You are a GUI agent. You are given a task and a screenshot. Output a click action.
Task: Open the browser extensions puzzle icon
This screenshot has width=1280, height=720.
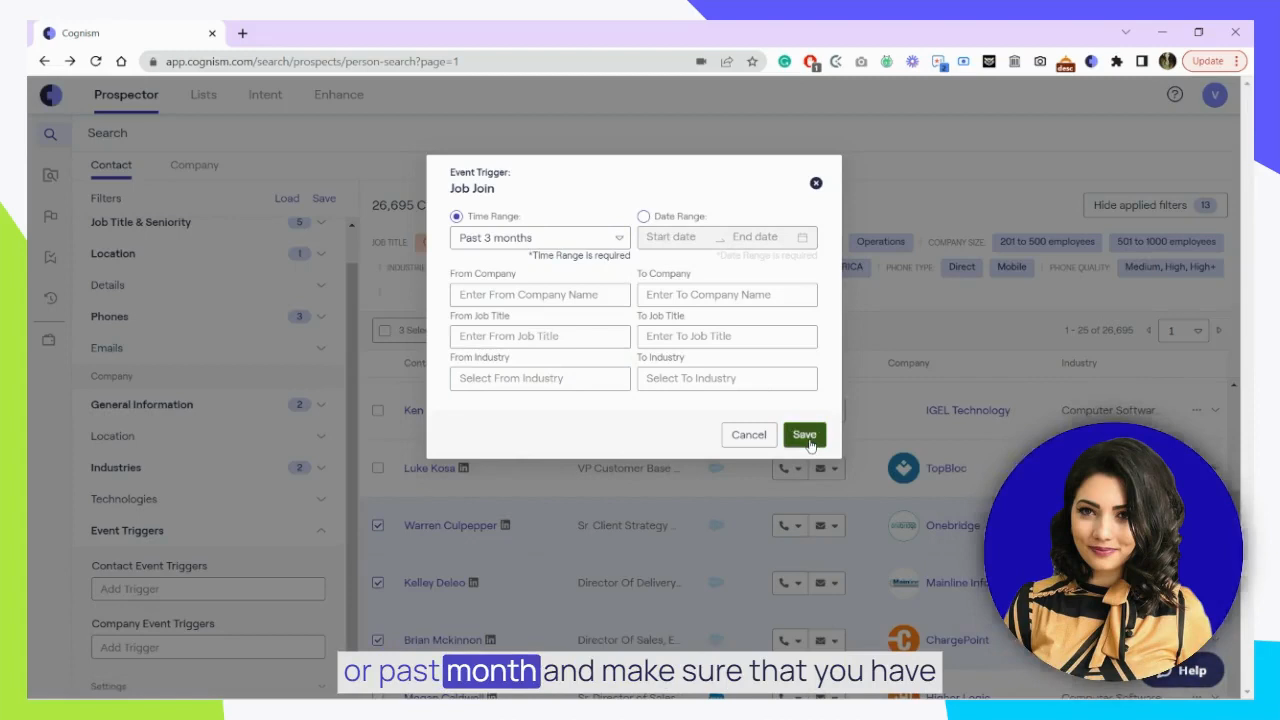[x=1116, y=61]
